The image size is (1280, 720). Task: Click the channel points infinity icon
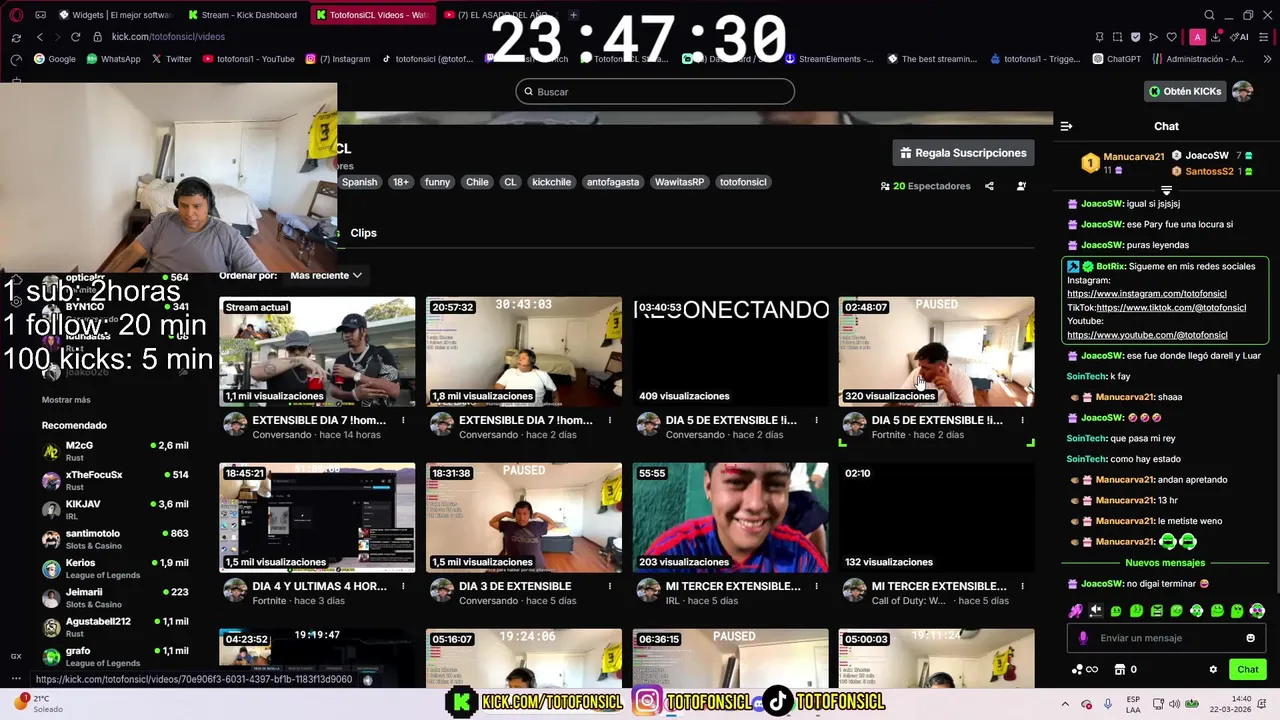click(1085, 670)
